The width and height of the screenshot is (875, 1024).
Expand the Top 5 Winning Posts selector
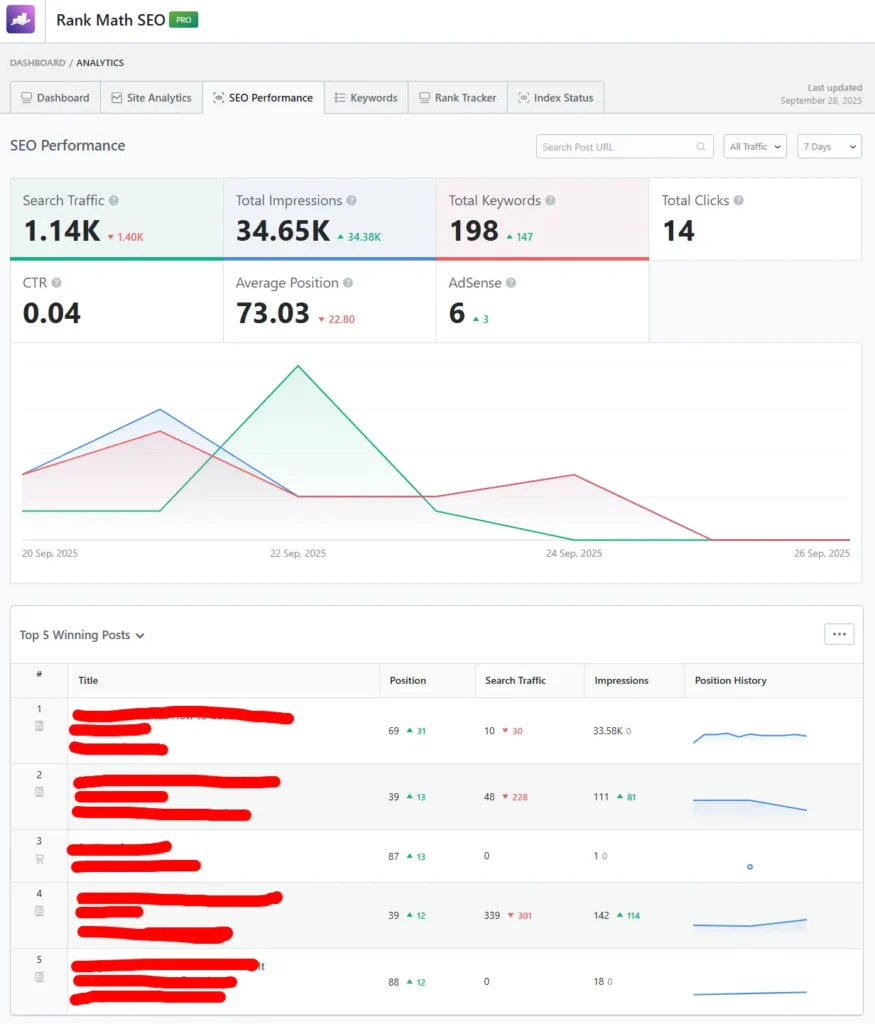click(x=82, y=635)
